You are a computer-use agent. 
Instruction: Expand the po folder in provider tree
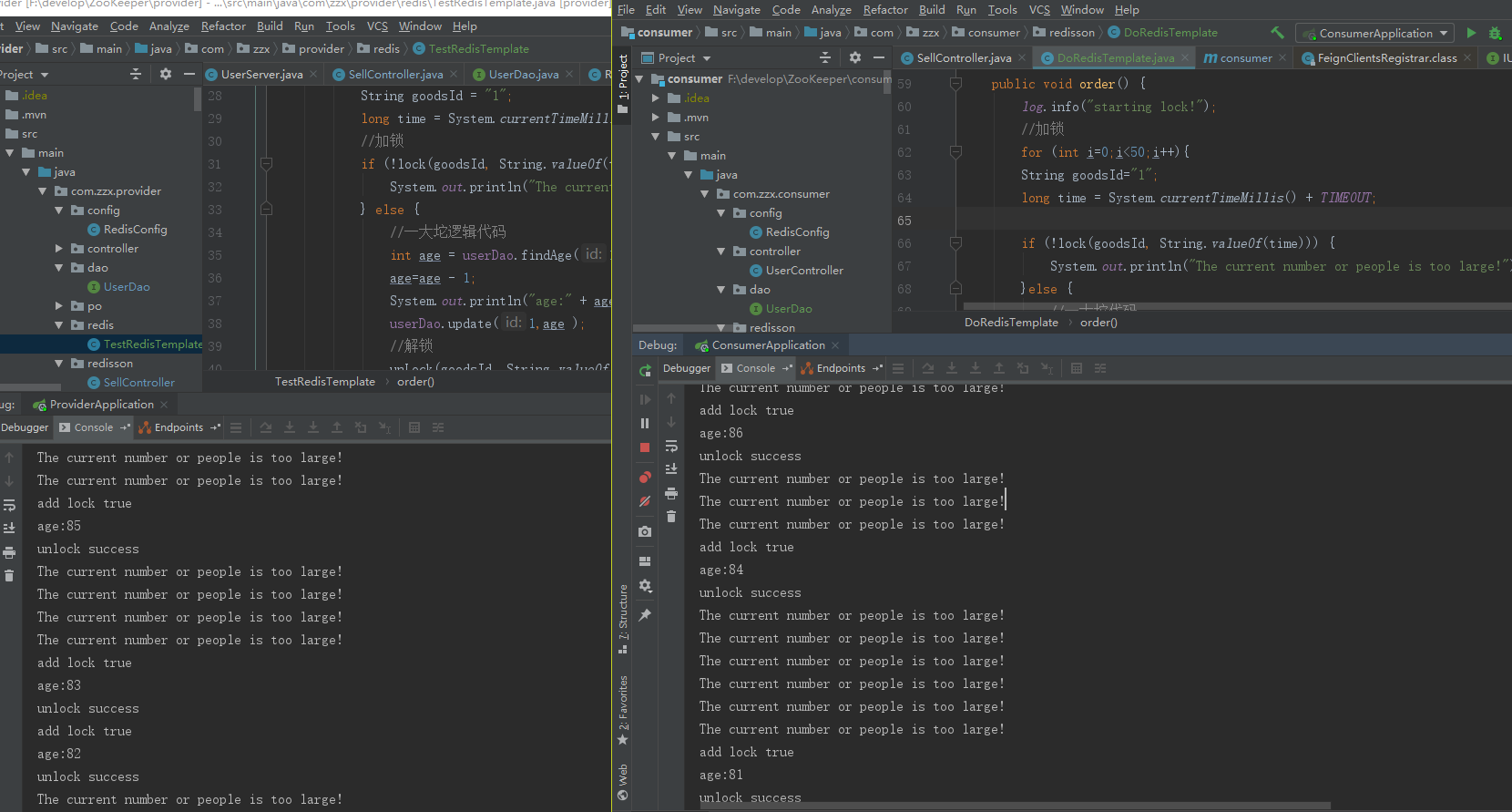[x=59, y=306]
